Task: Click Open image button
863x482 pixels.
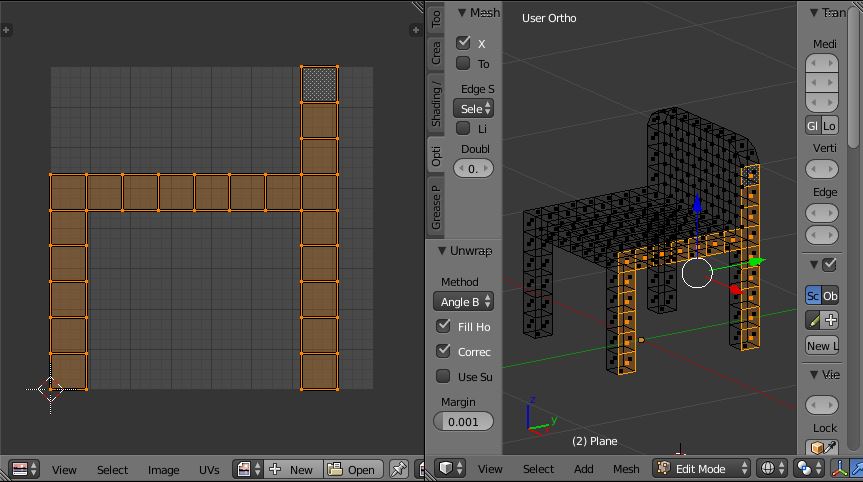Action: click(x=352, y=469)
